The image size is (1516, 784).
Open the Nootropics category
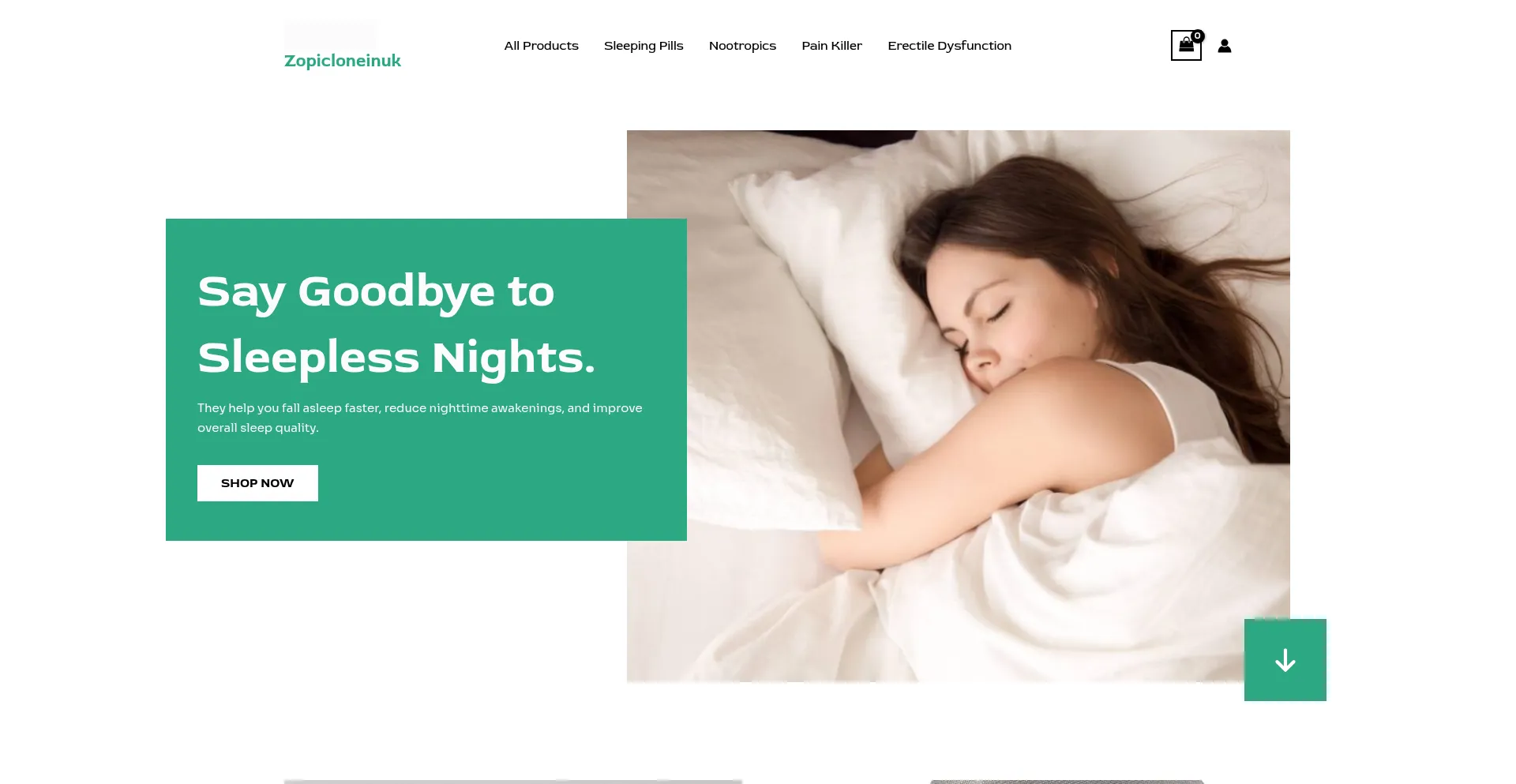pos(742,46)
